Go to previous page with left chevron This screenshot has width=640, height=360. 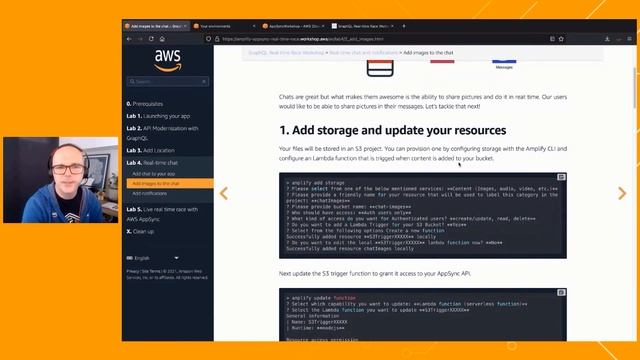(224, 193)
